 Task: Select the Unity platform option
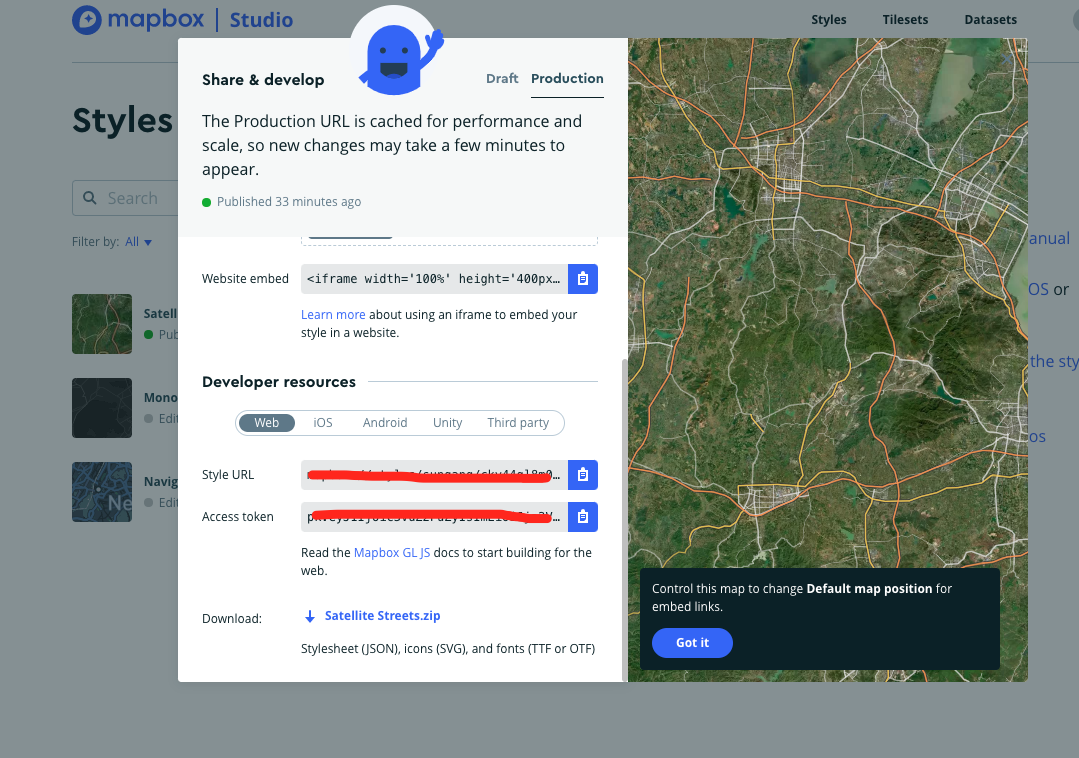[x=447, y=422]
